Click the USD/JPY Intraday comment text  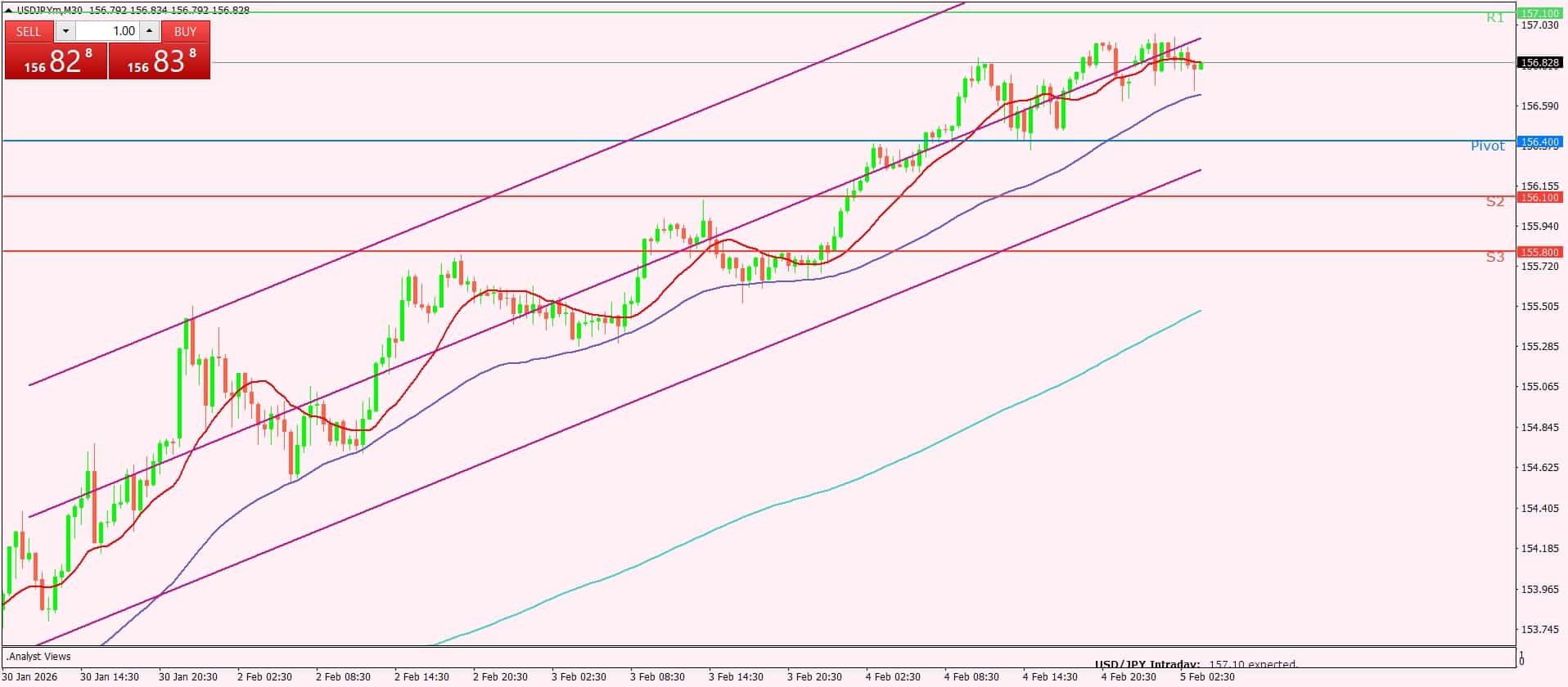point(1196,664)
